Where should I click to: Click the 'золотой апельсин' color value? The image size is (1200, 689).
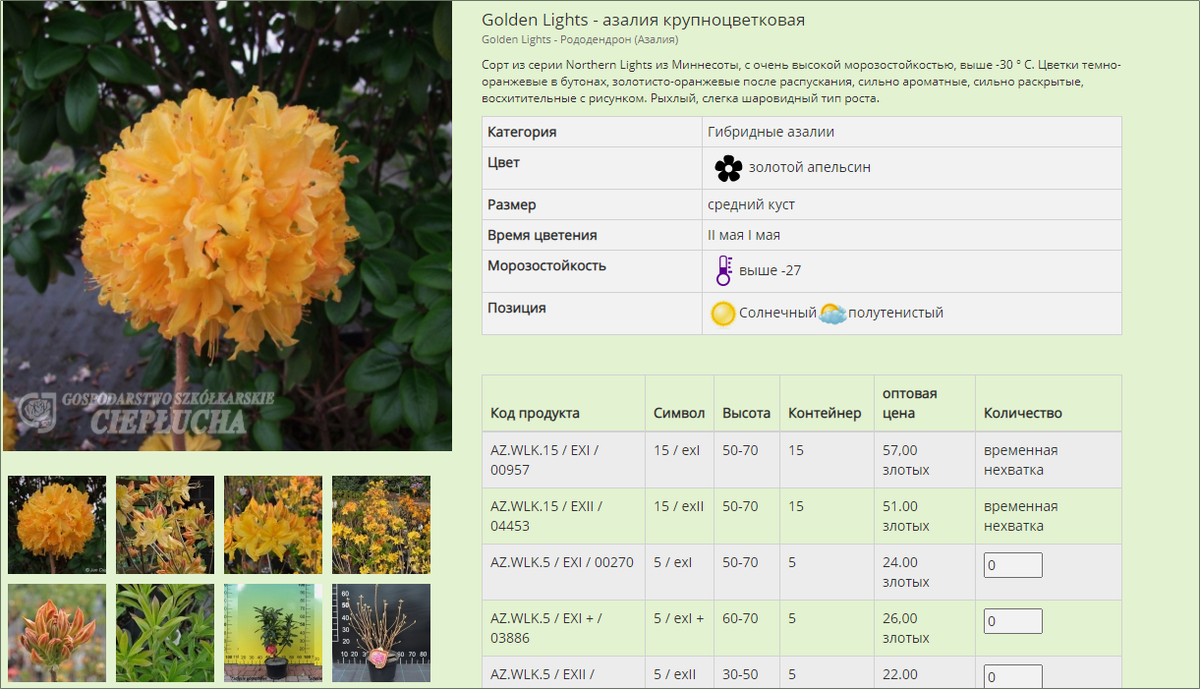coord(810,167)
